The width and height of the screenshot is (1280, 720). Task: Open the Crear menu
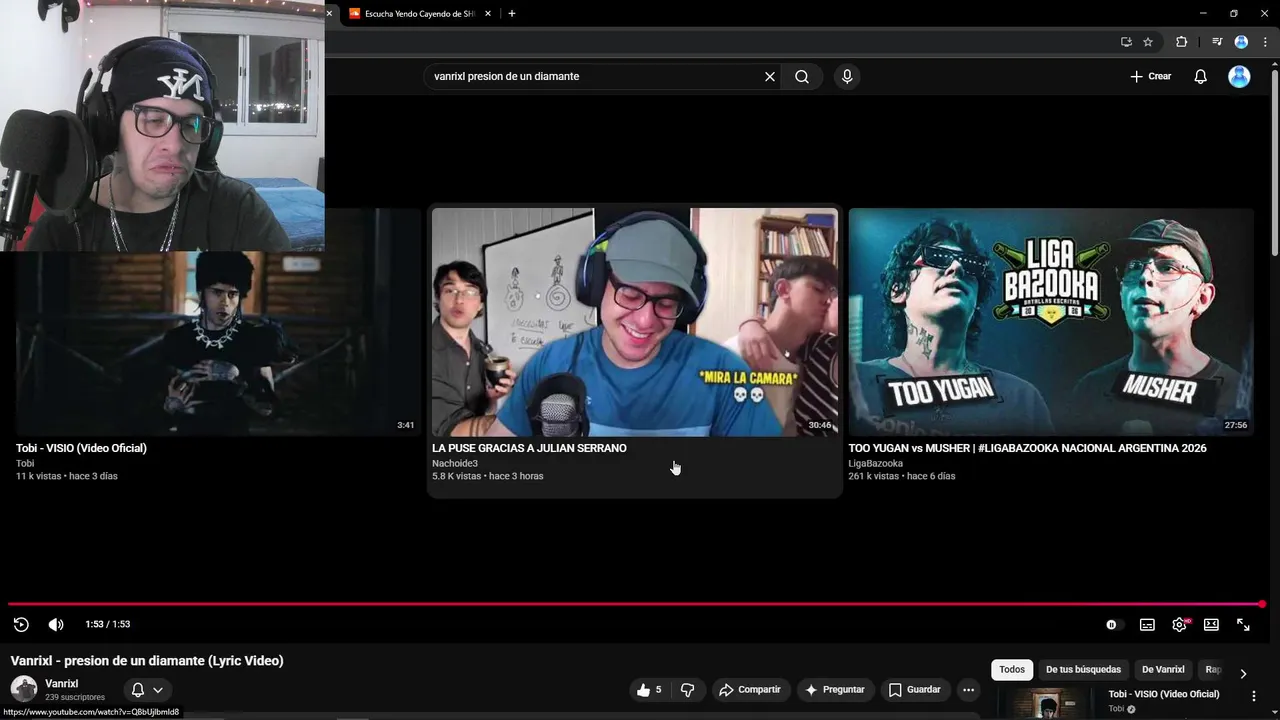[x=1151, y=76]
